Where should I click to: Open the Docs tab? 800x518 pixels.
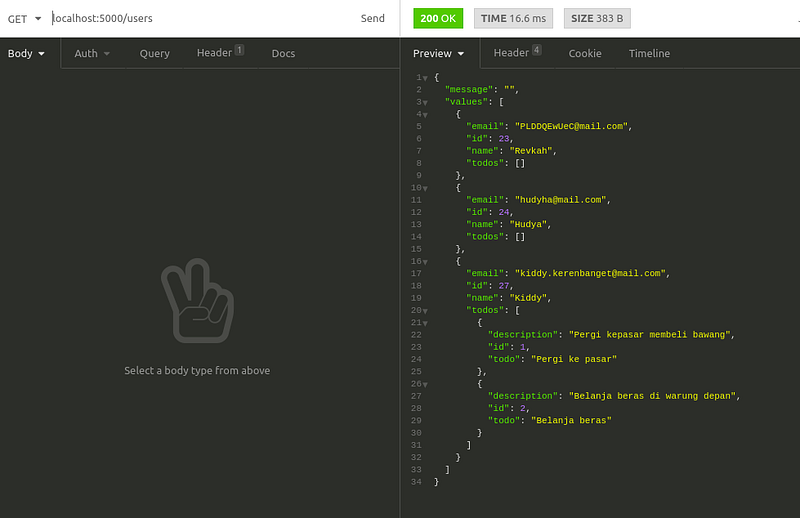coord(283,54)
